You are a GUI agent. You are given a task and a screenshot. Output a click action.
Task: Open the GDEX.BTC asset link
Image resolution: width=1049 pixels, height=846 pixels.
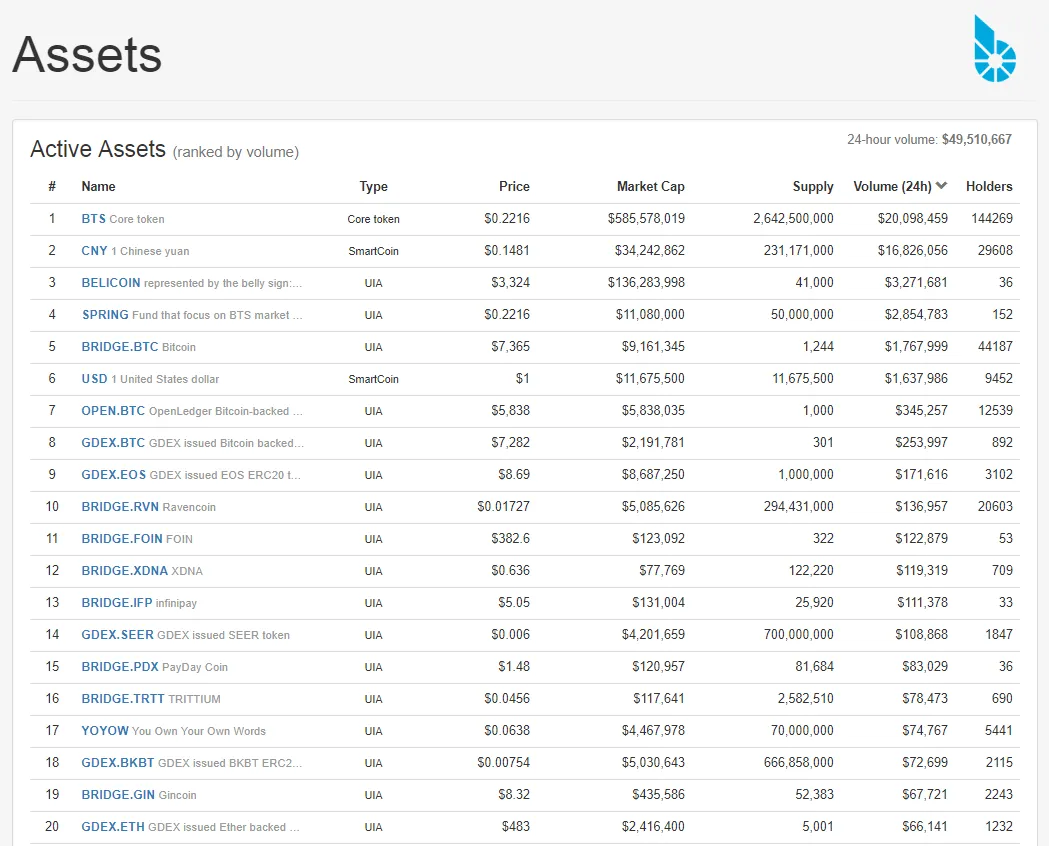[x=113, y=443]
